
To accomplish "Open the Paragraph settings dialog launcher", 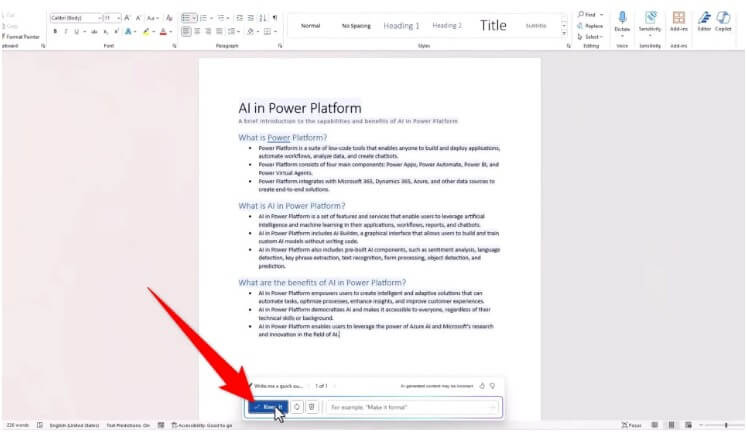I will 280,46.
